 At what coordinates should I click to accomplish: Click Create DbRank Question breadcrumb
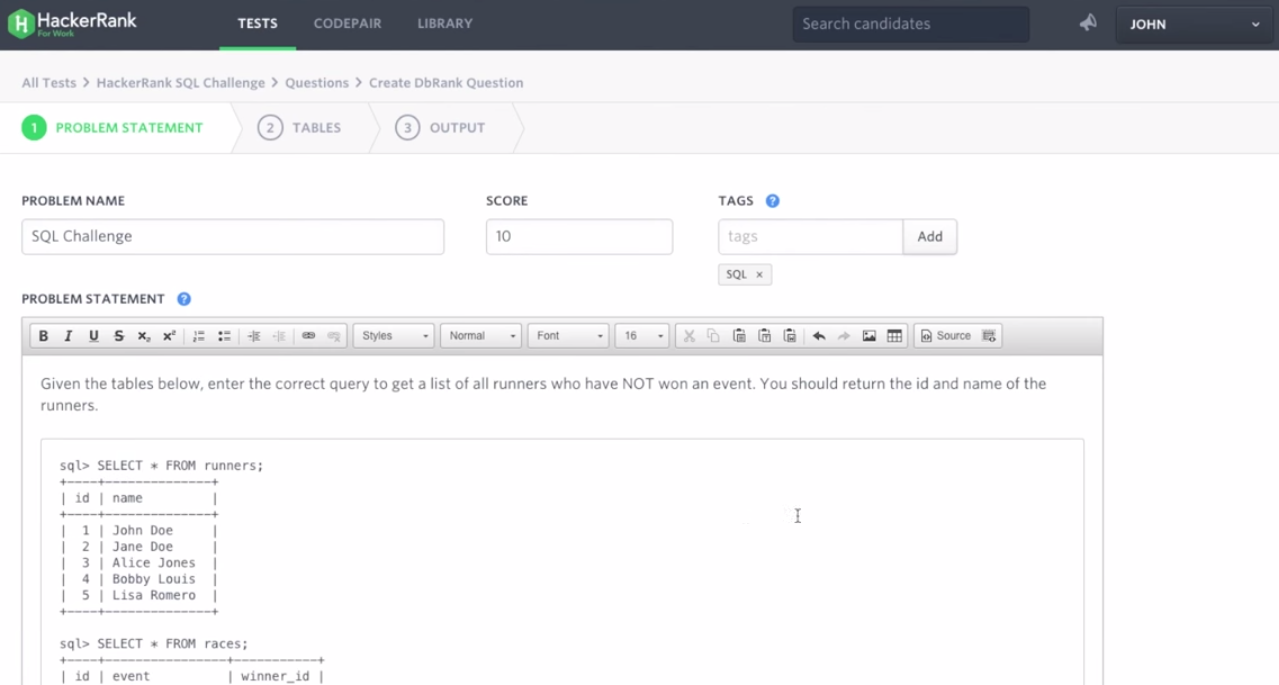(x=446, y=83)
